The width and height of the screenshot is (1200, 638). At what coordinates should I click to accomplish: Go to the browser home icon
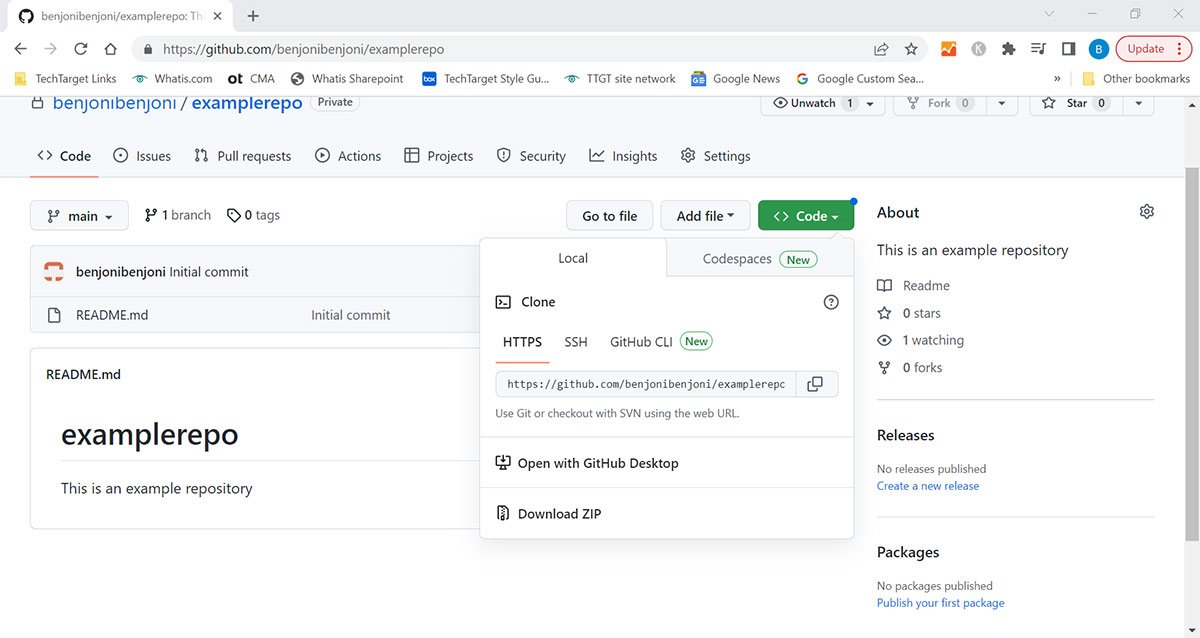click(x=111, y=49)
